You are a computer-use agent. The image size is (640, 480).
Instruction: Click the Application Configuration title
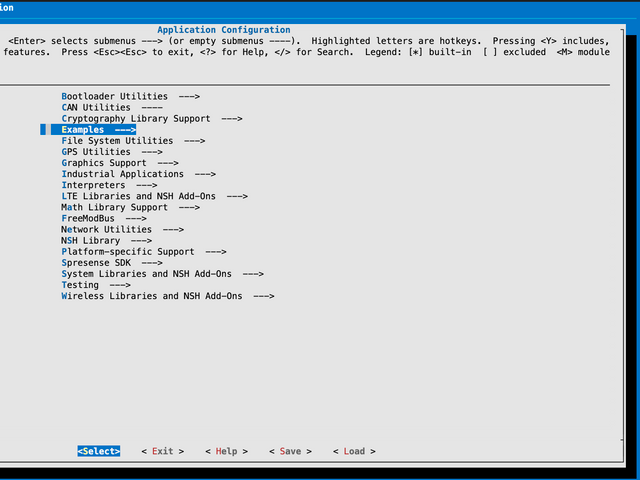[224, 30]
